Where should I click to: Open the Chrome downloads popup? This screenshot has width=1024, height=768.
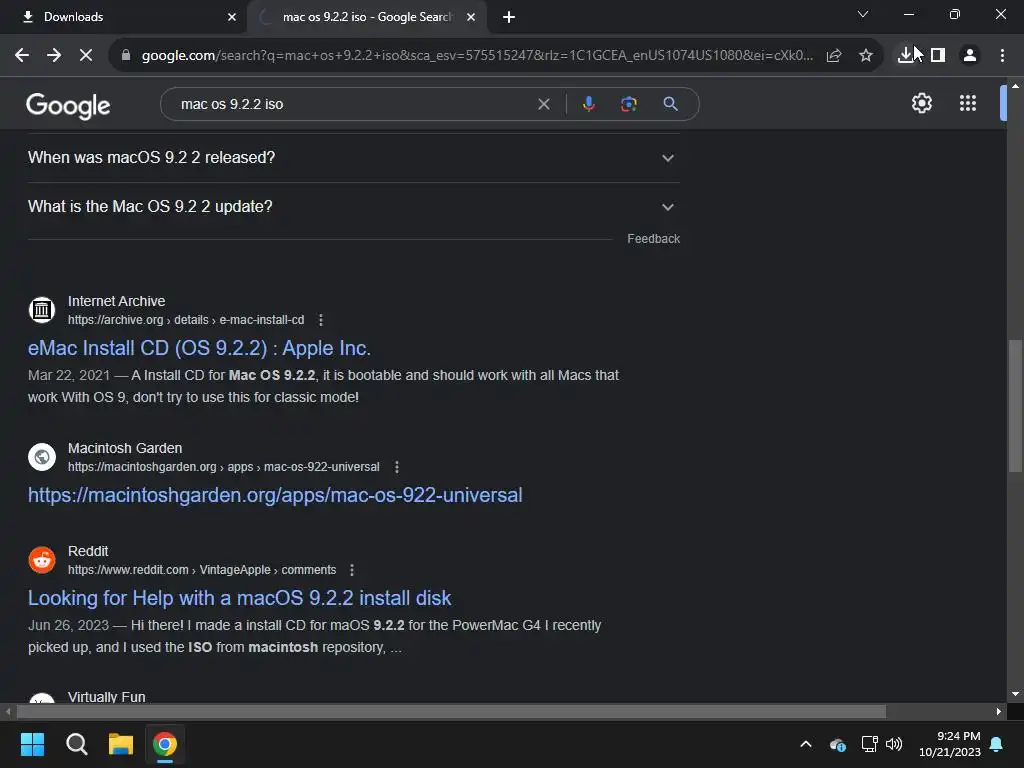tap(906, 56)
